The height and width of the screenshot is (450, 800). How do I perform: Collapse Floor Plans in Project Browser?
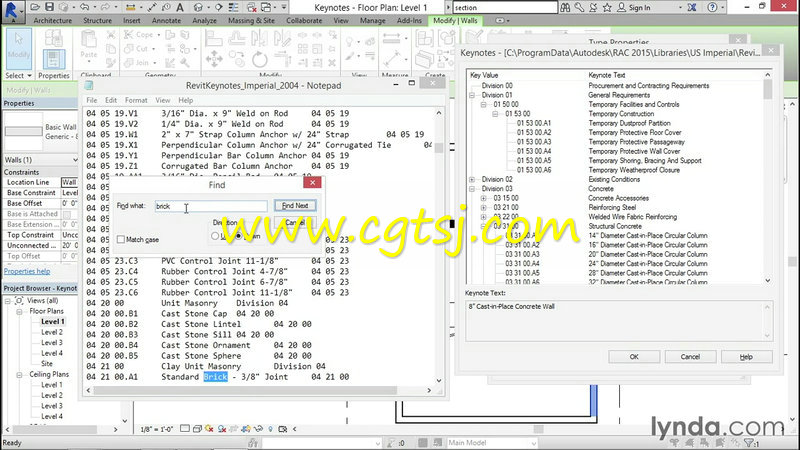coord(19,311)
